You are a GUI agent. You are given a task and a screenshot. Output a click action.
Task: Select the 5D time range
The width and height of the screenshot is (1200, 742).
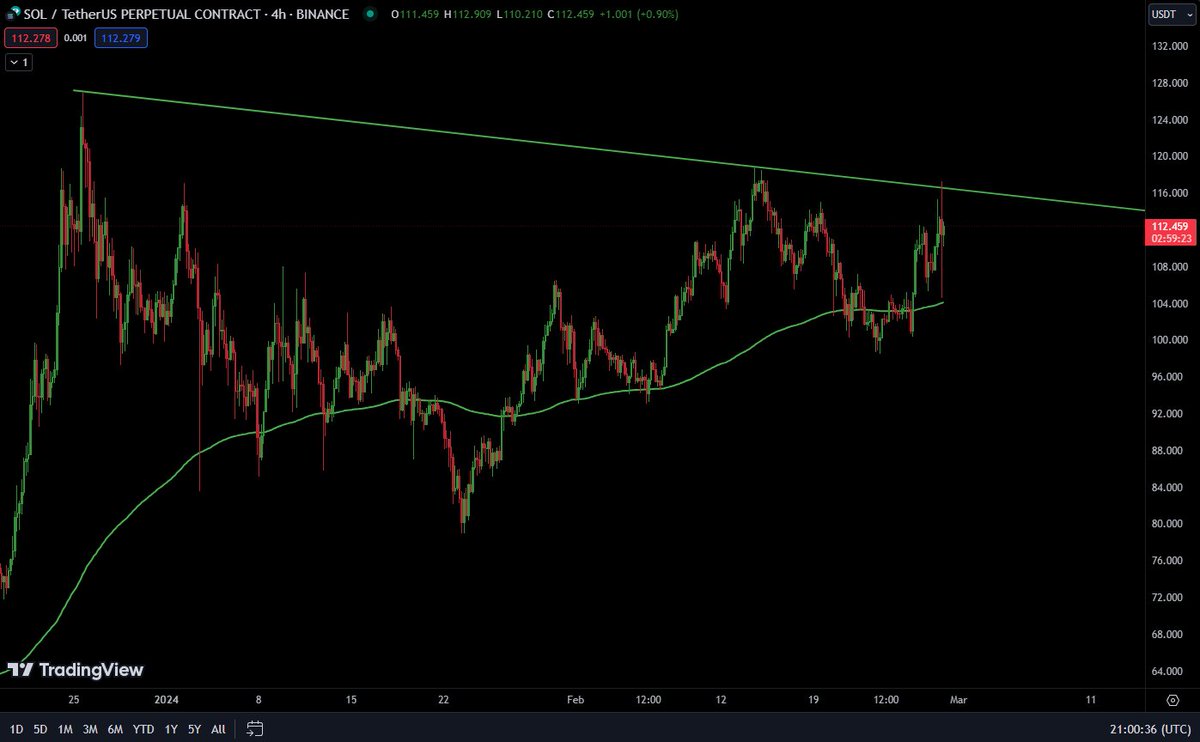click(40, 729)
